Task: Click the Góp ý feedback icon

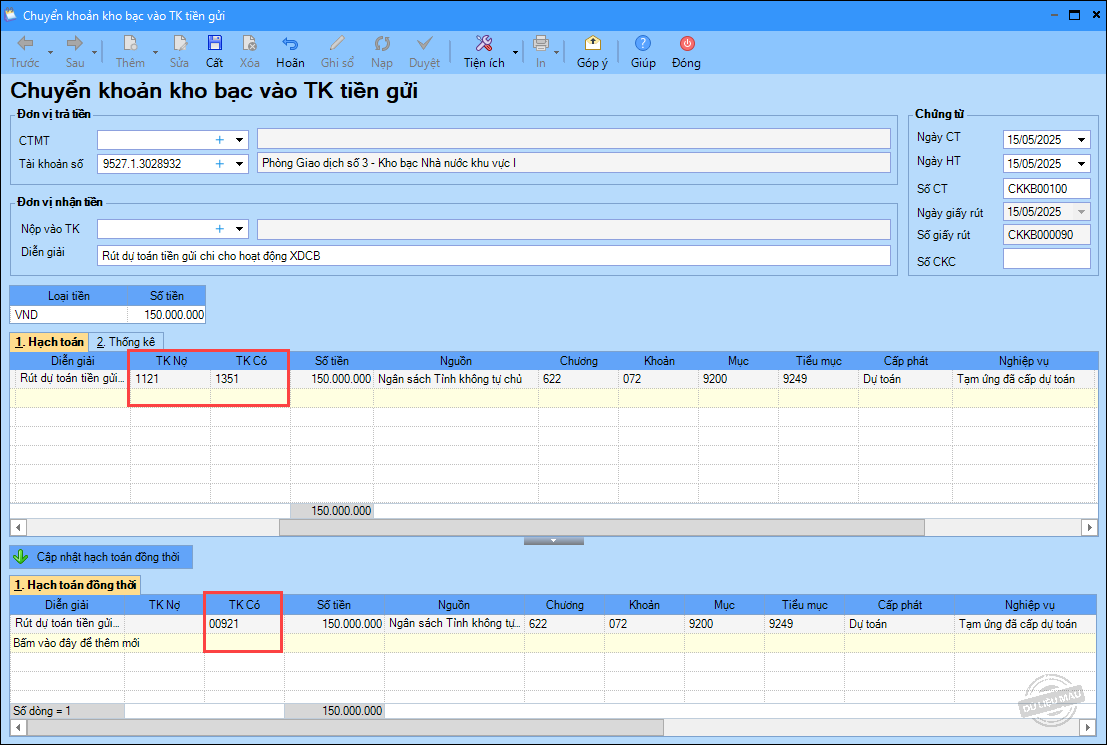Action: click(592, 44)
